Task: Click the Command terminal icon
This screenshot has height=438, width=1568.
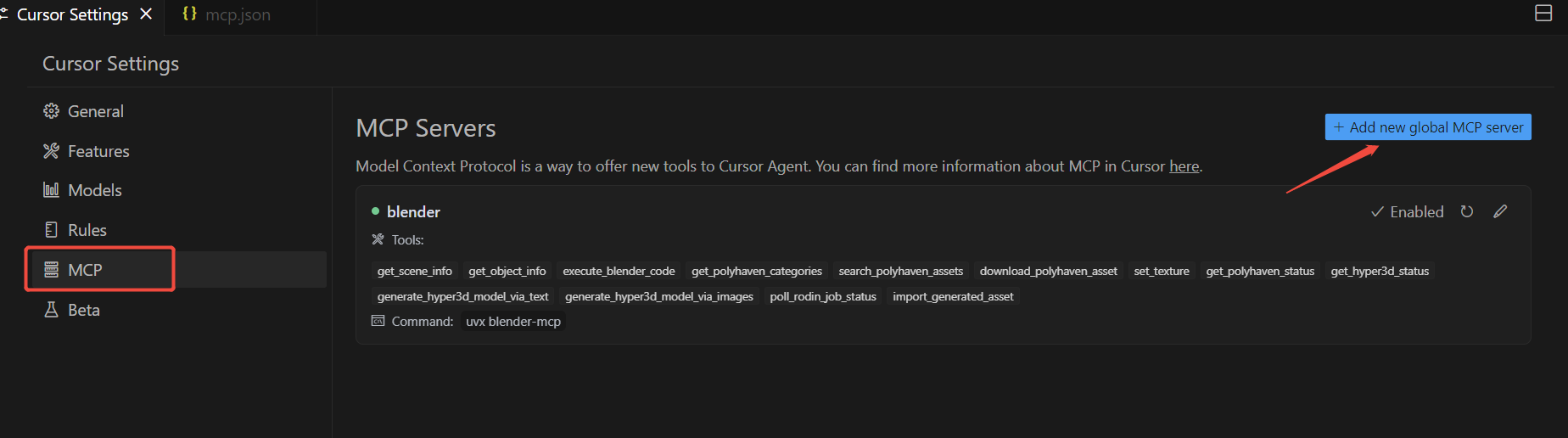Action: click(378, 321)
